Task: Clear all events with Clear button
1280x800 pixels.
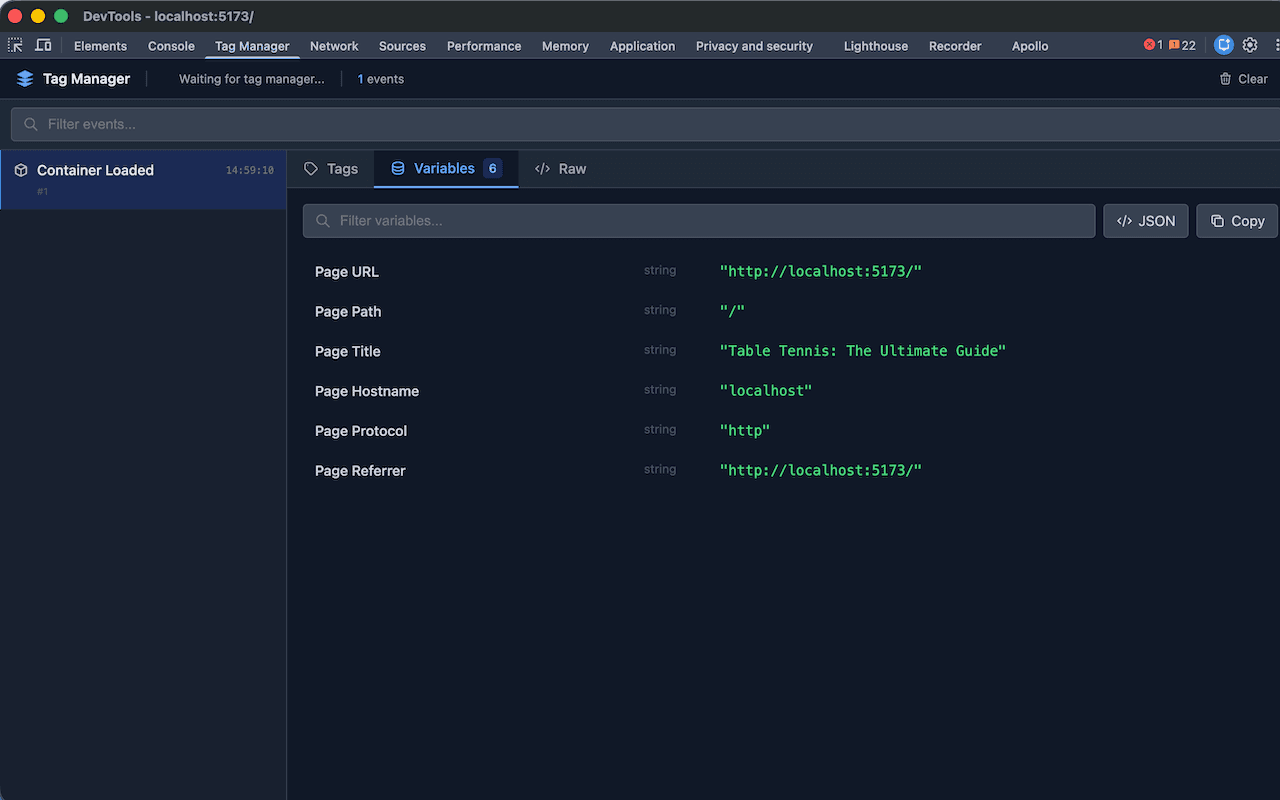Action: [x=1243, y=79]
